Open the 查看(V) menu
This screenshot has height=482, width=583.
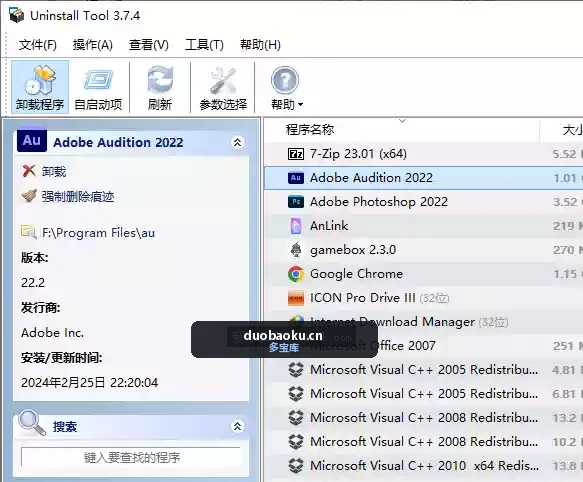coord(149,45)
